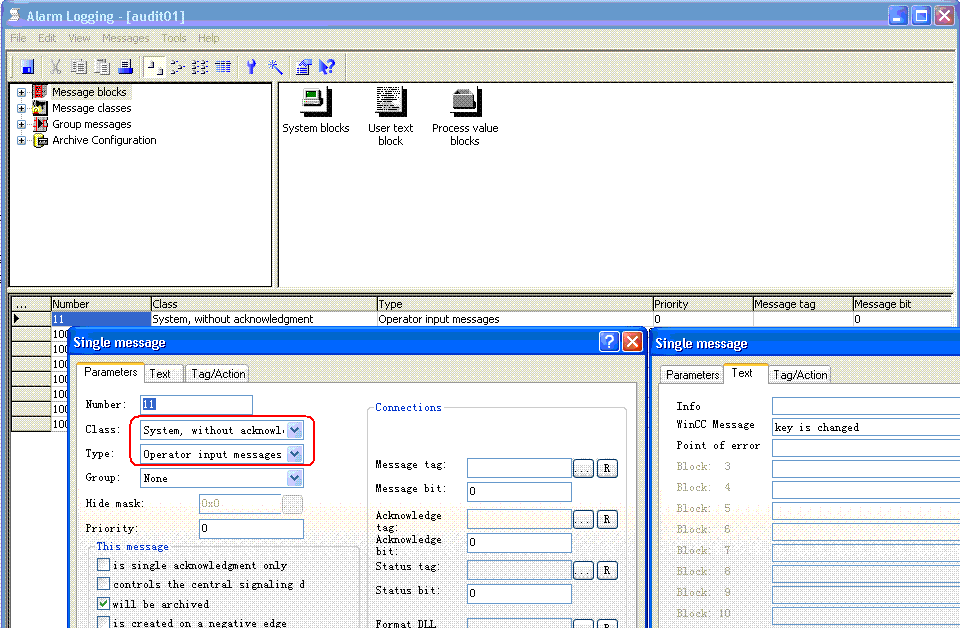Click the Print toolbar icon
Viewport: 960px width, 628px height.
[x=126, y=67]
